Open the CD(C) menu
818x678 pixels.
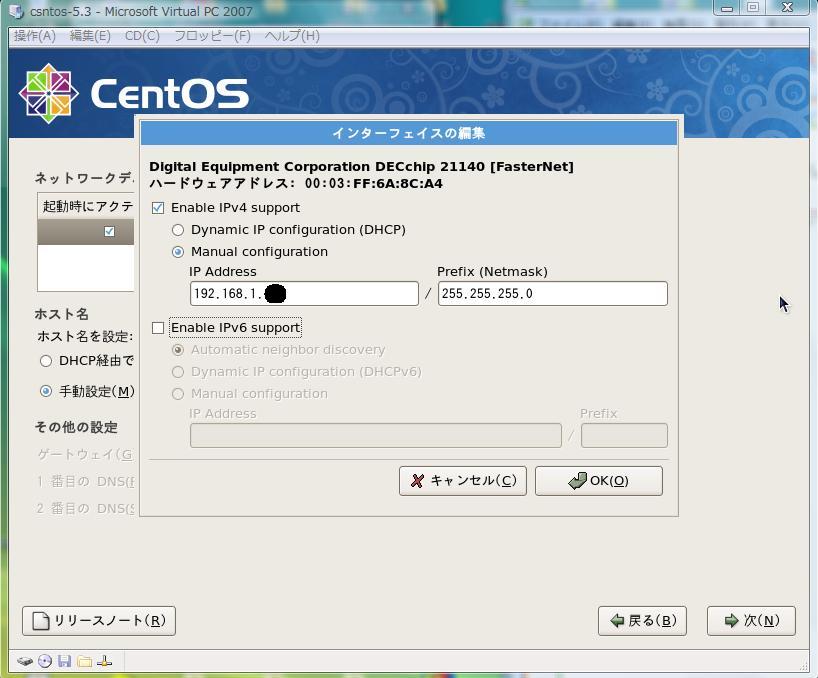tap(142, 36)
